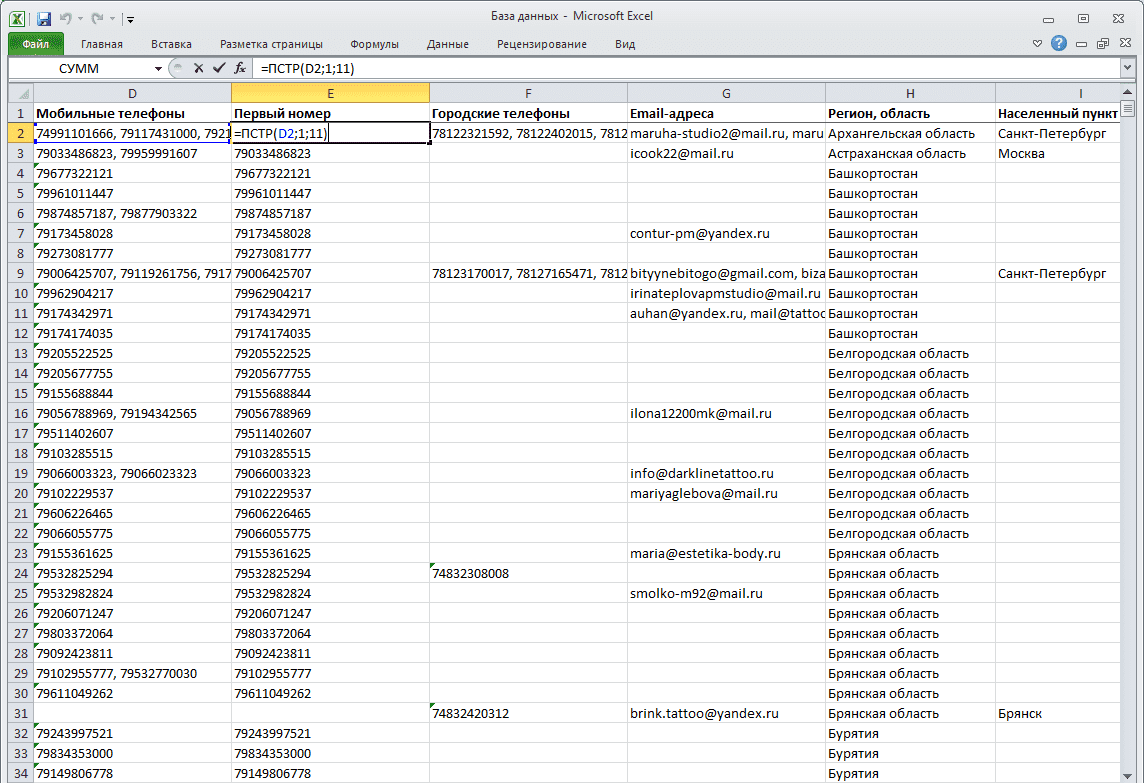Select the Архангельская область cell
Viewport: 1144px width, 783px height.
tap(910, 134)
